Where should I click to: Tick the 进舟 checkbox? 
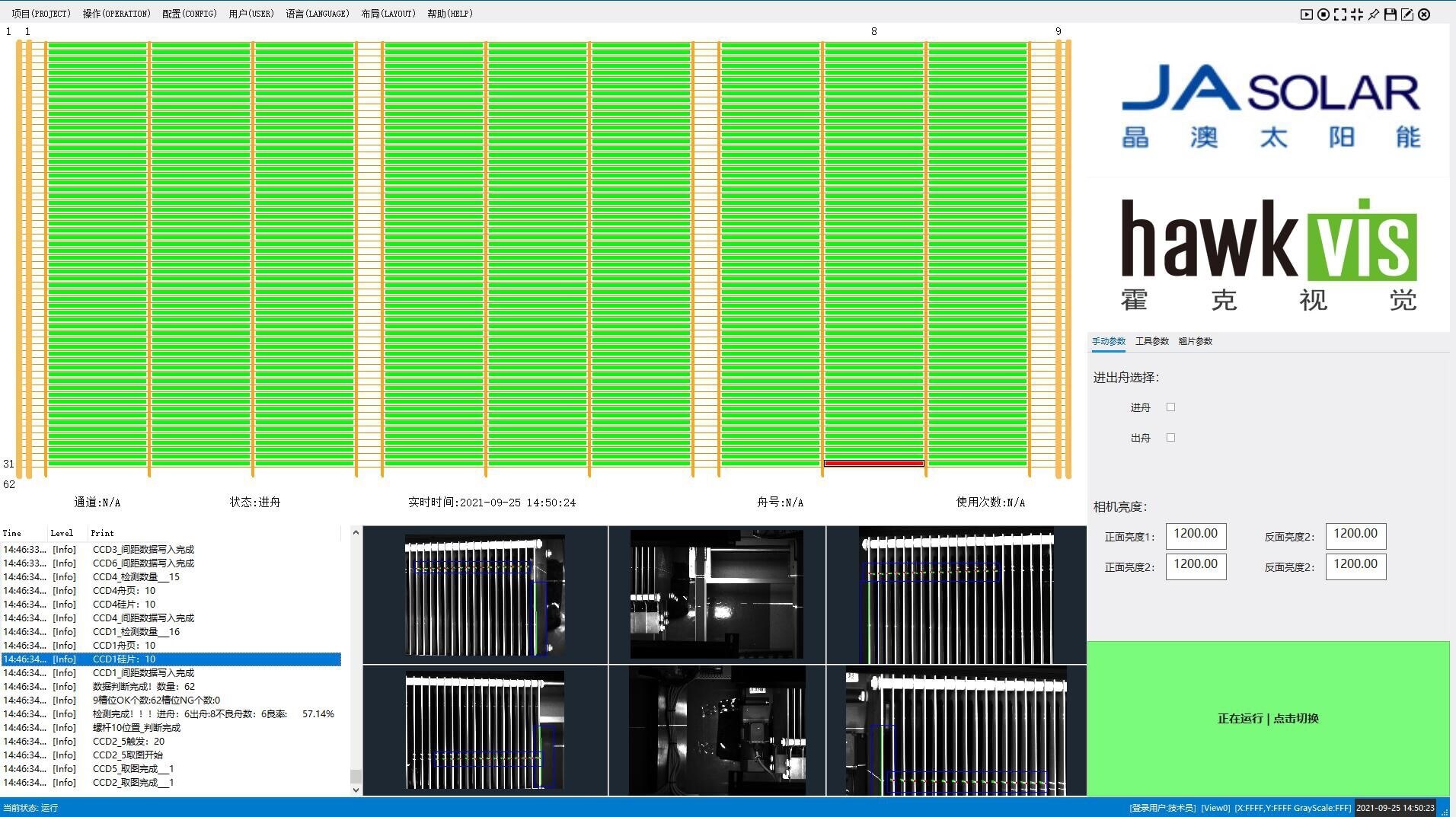click(1171, 407)
